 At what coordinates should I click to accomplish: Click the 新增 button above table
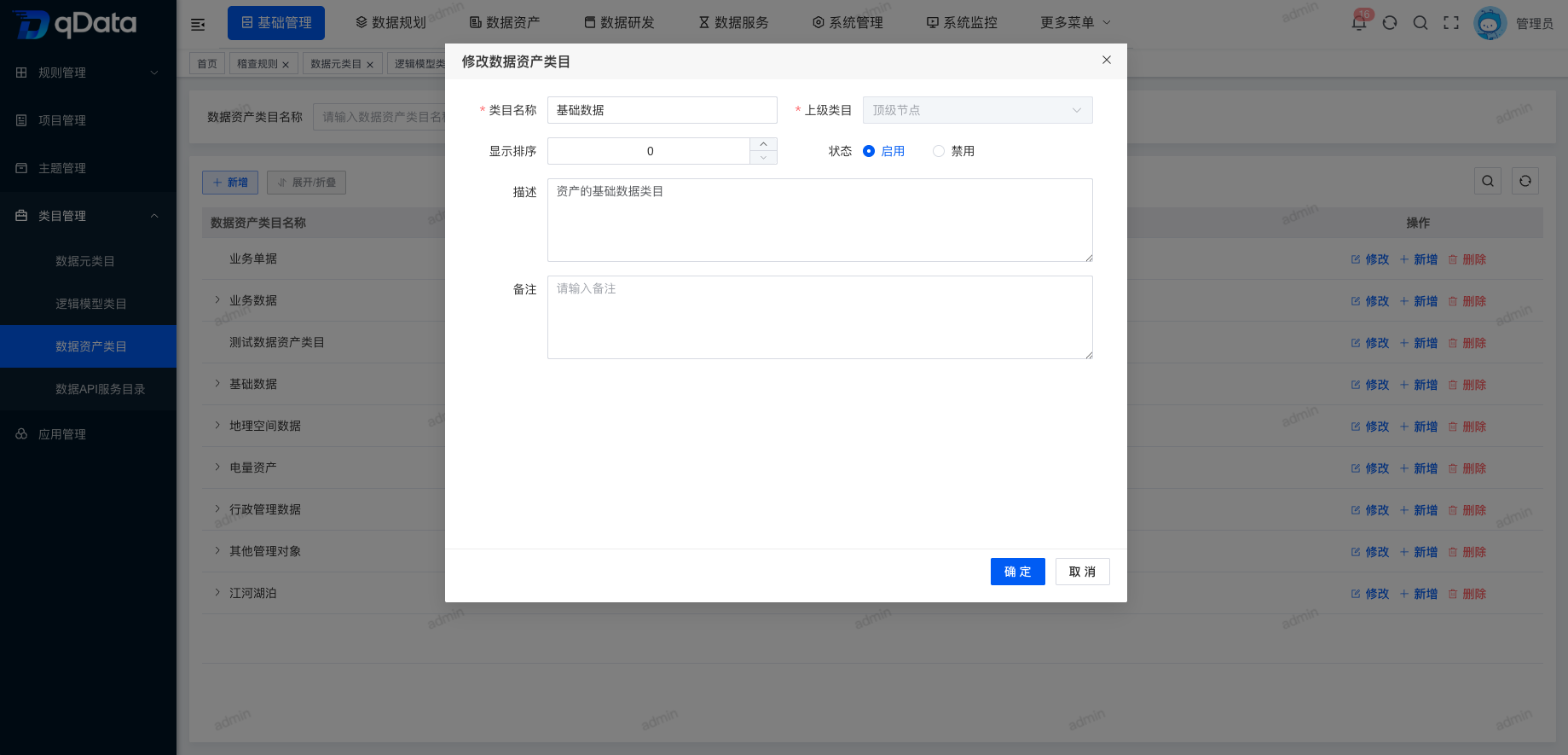[230, 183]
